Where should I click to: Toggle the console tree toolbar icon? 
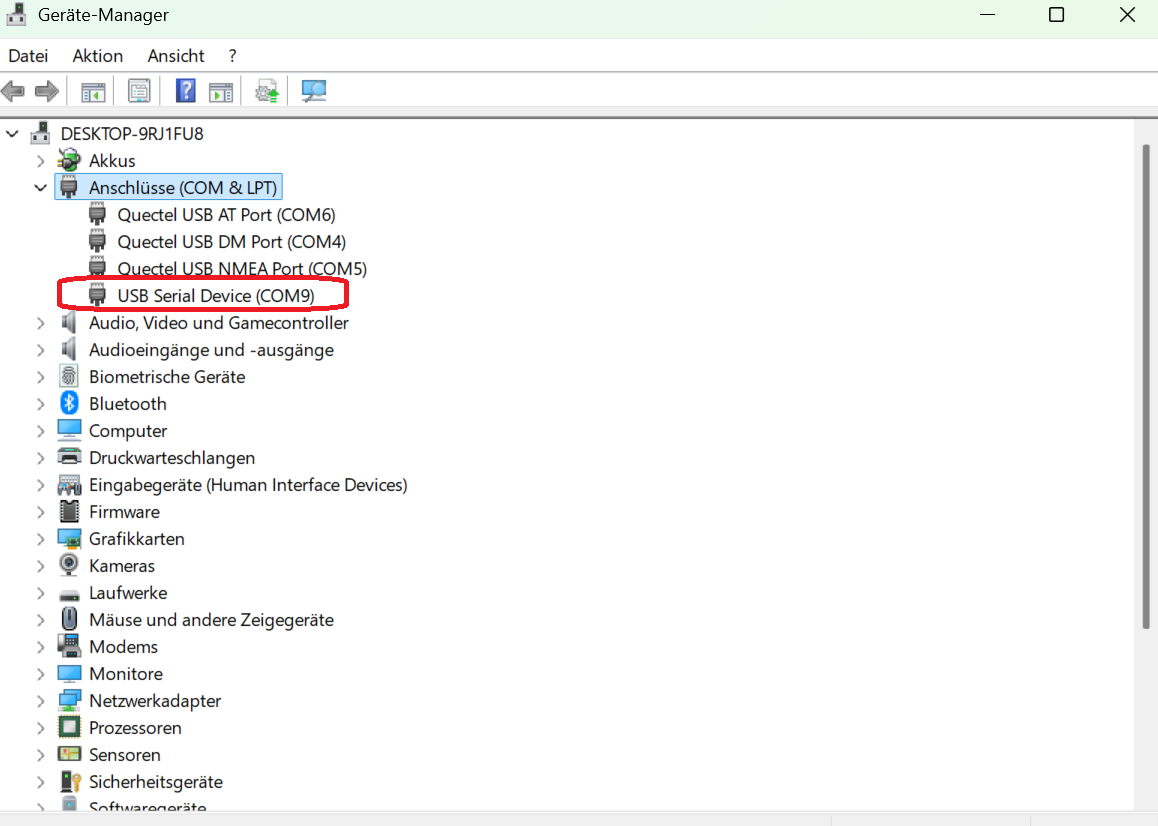point(93,92)
